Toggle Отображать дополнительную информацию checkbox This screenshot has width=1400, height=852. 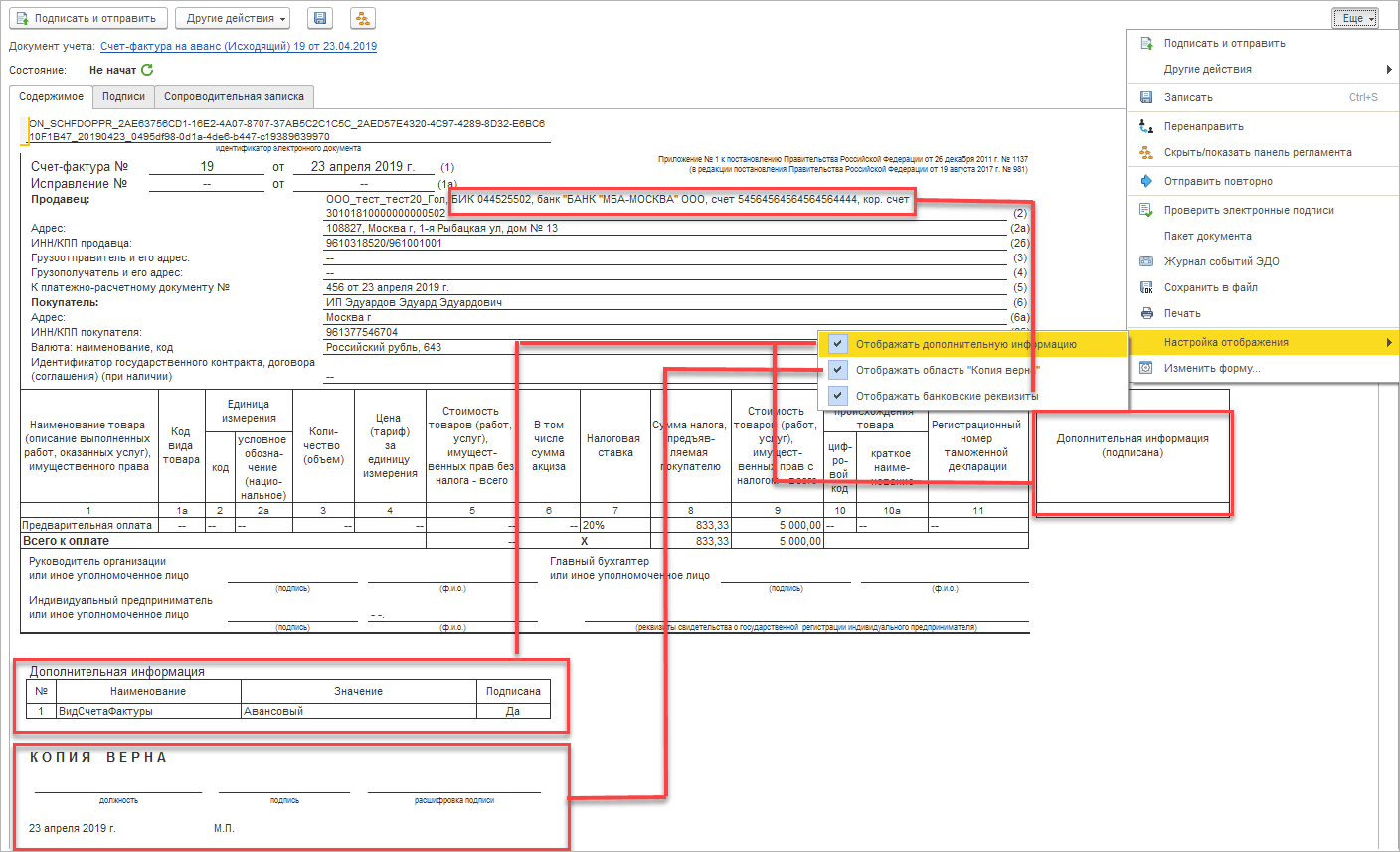[x=838, y=344]
